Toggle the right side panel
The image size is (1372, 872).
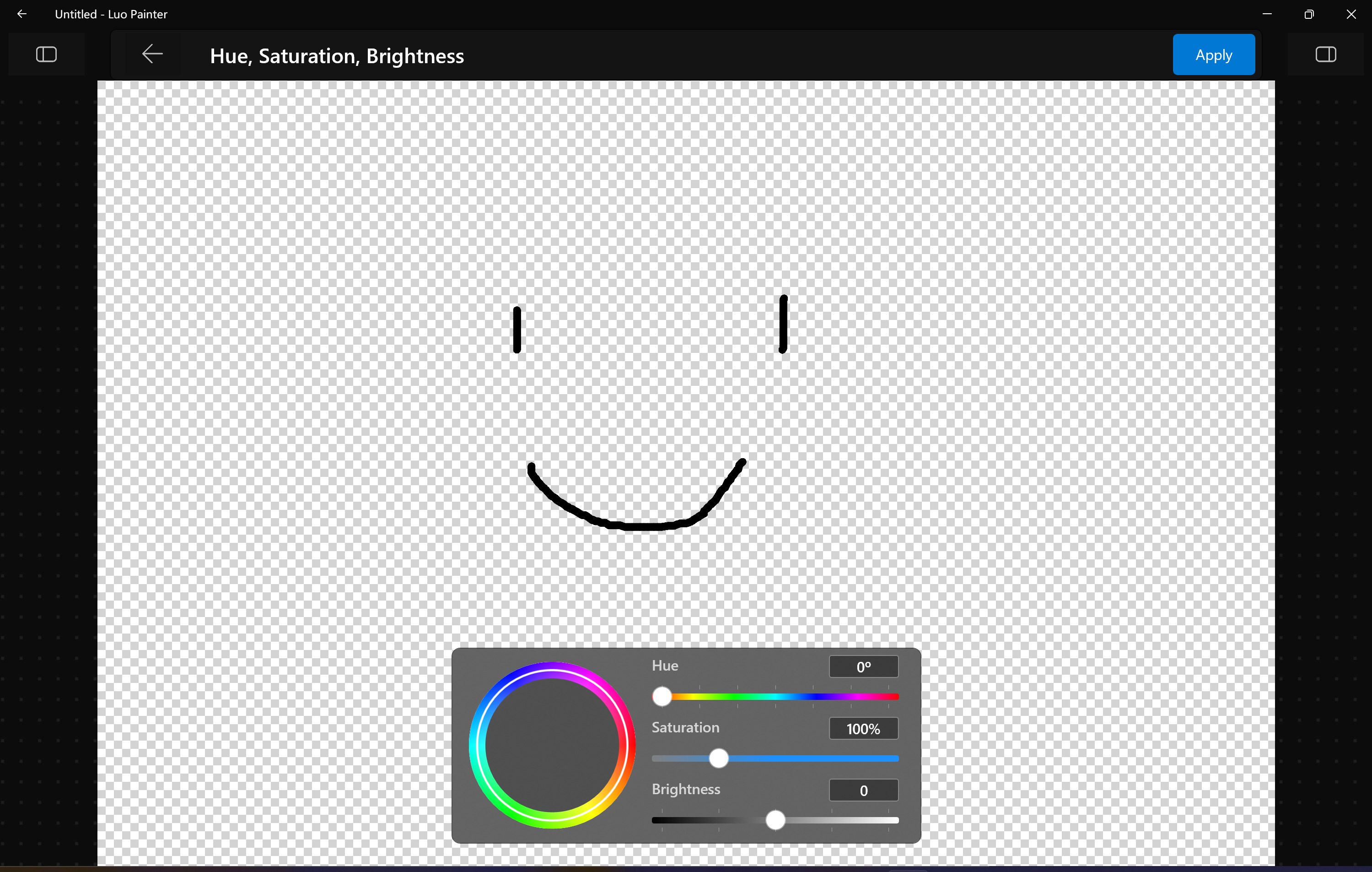1326,54
